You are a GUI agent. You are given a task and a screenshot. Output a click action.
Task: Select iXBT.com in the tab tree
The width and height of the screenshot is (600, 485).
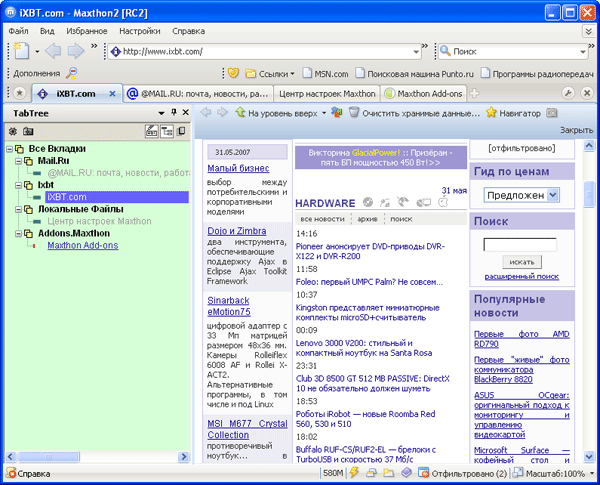click(x=117, y=197)
